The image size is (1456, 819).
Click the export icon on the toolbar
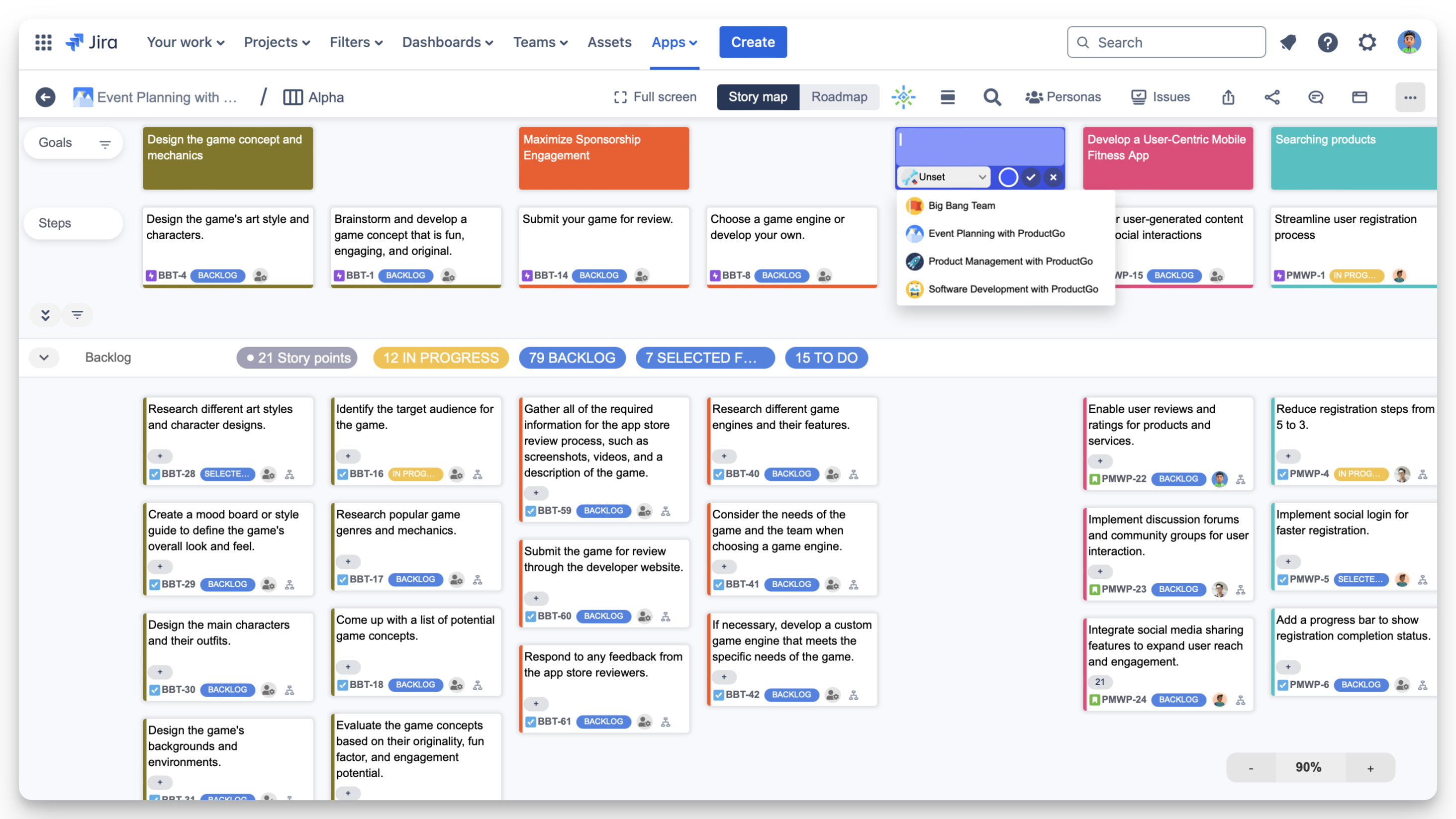click(x=1228, y=96)
